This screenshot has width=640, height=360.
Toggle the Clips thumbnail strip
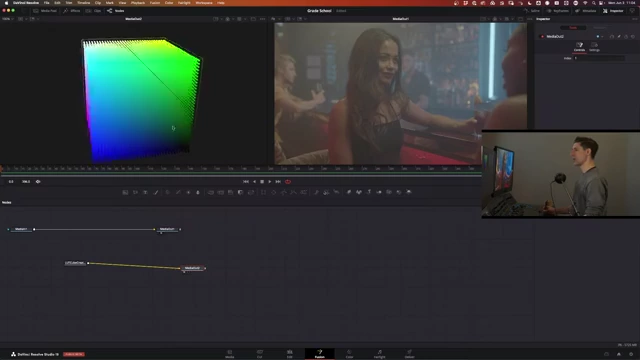pos(93,11)
